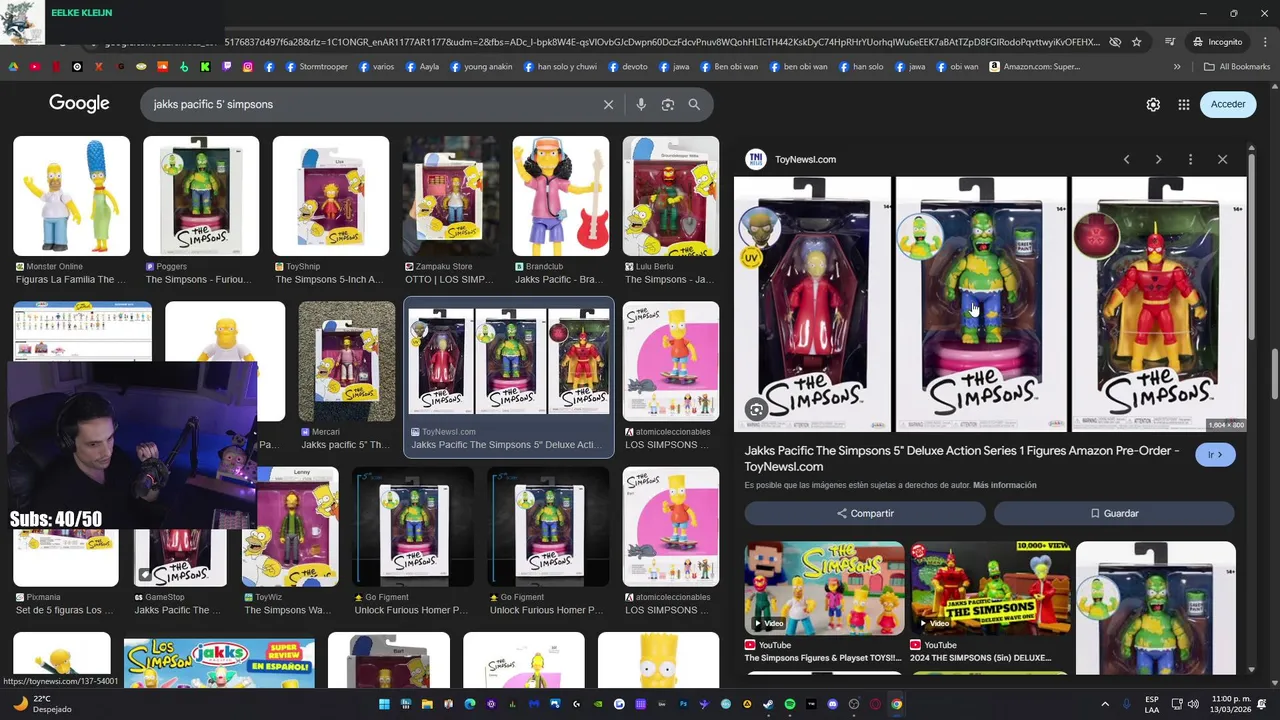
Task: Start a voice search with the microphone
Action: 641,104
